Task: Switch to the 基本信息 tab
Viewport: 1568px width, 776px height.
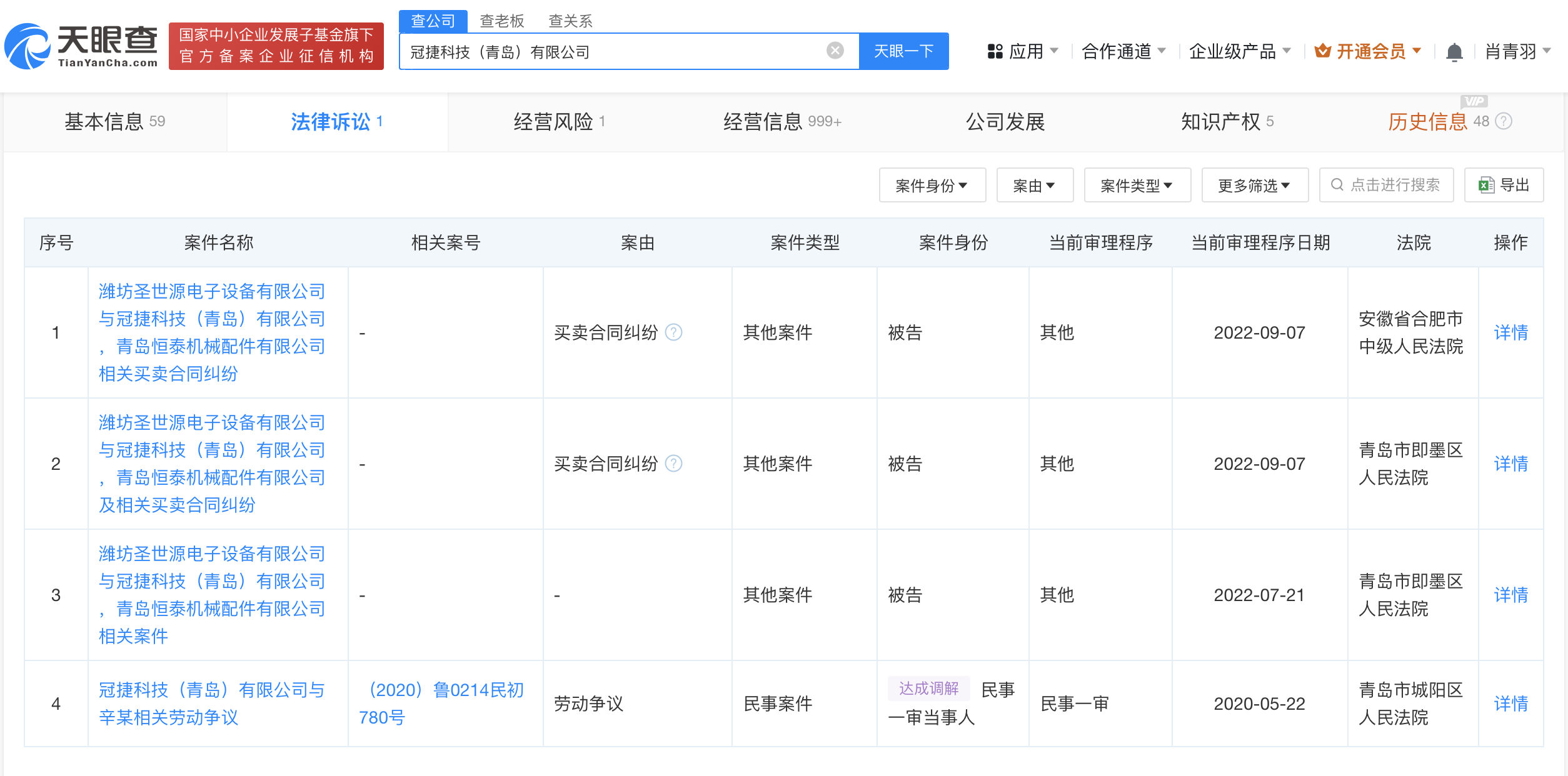Action: tap(115, 121)
